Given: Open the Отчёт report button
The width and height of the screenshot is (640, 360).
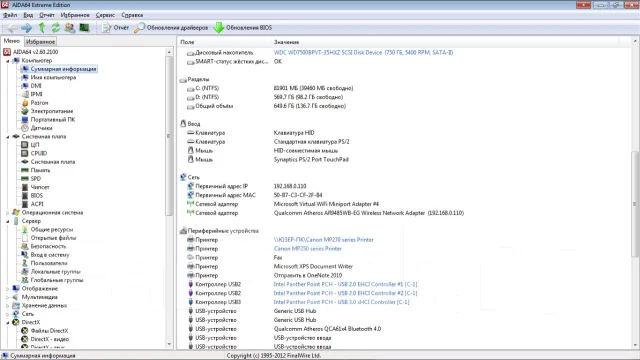Looking at the screenshot, I should tap(115, 28).
